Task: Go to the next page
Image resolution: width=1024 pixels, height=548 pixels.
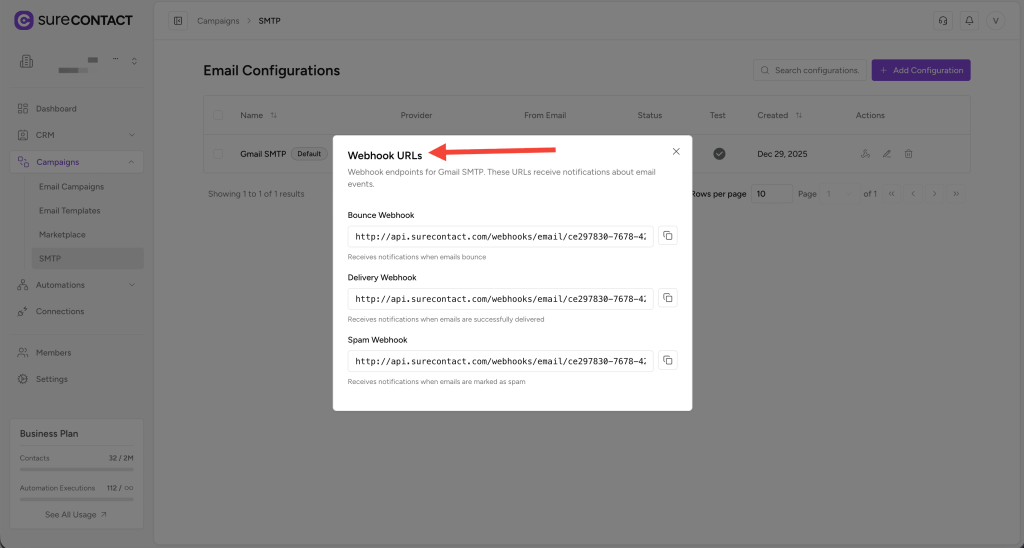Action: [935, 194]
